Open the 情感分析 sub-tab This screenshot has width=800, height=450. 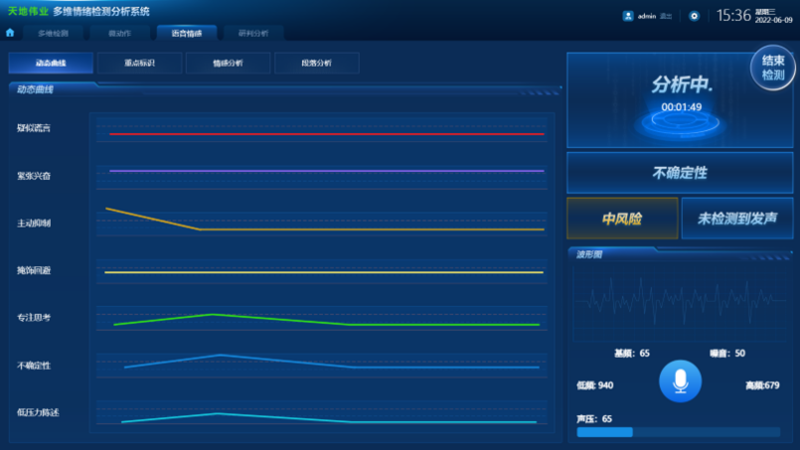click(x=228, y=63)
